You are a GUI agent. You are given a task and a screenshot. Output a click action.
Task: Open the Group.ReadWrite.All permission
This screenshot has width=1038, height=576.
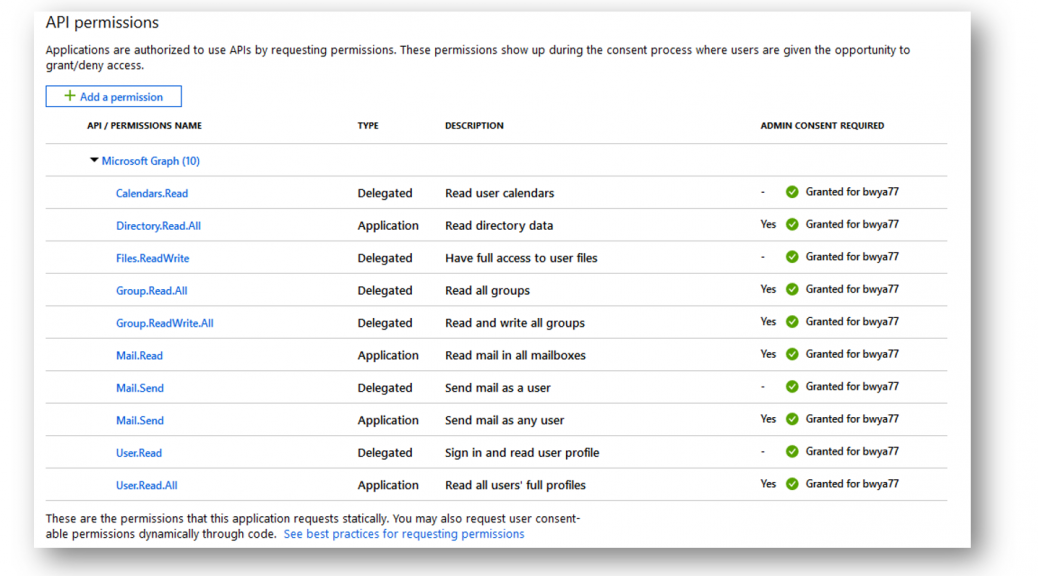point(165,323)
